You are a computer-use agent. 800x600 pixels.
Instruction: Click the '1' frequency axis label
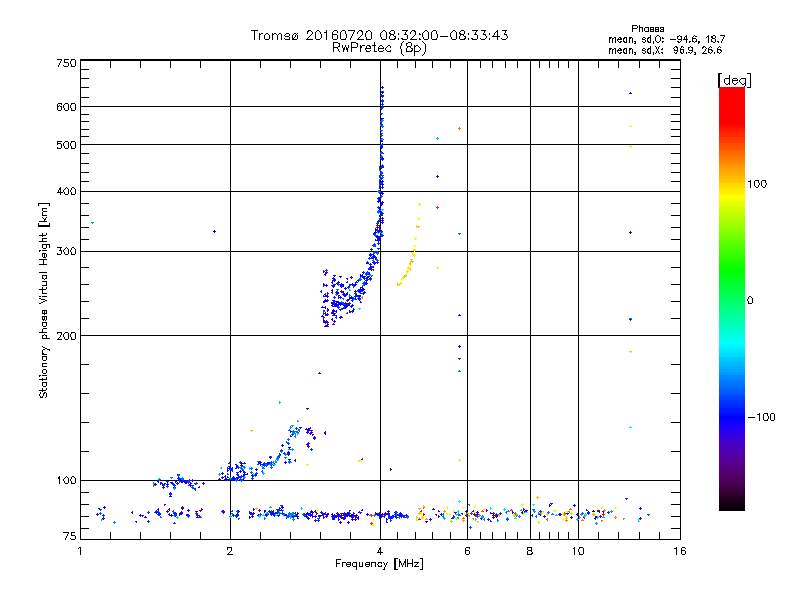point(80,551)
